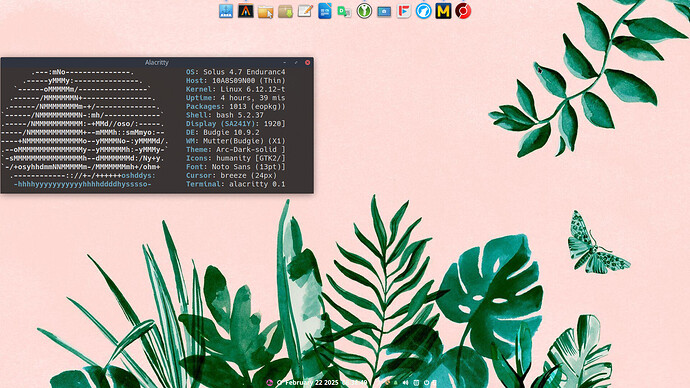Screen dimensions: 690x388
Task: Open the red F application icon
Action: click(404, 11)
